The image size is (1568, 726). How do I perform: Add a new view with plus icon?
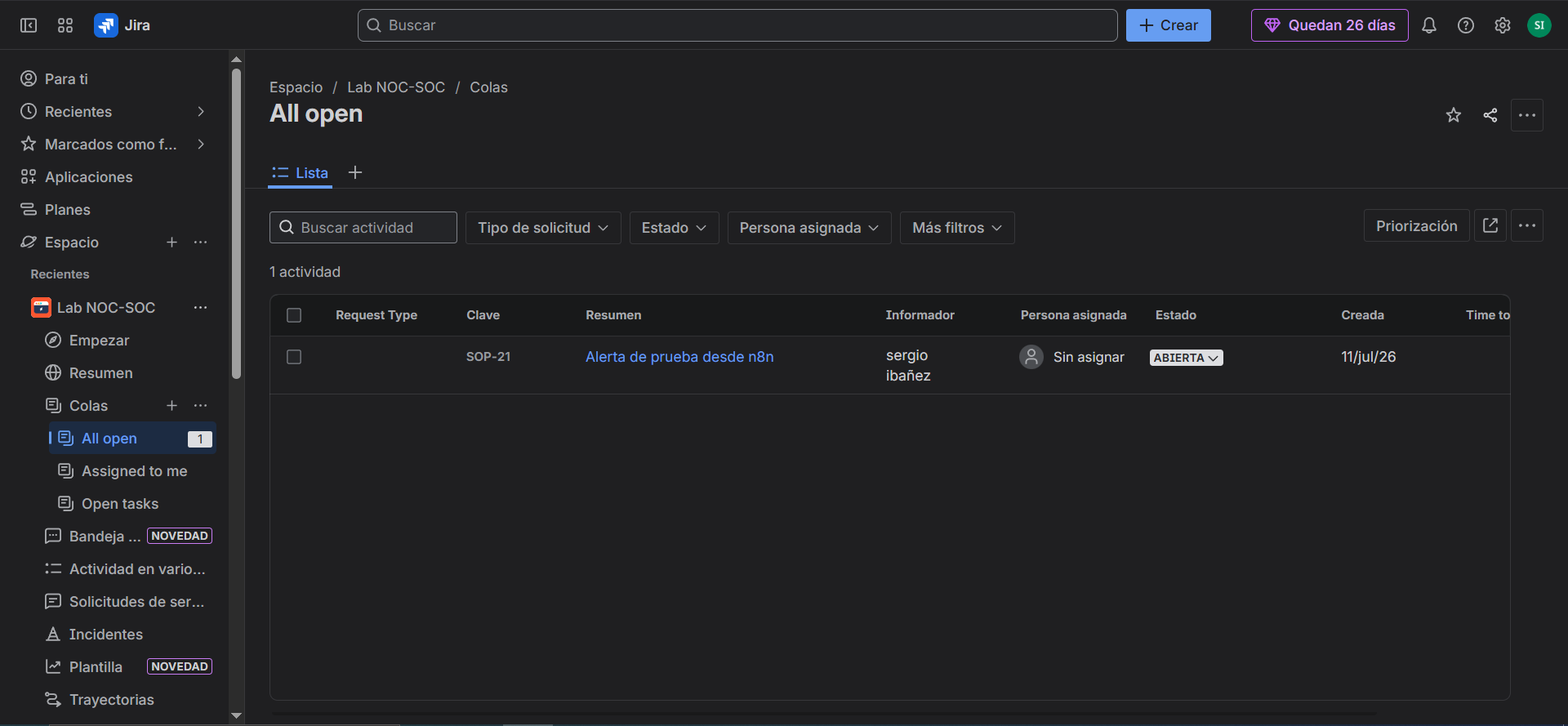(x=355, y=172)
